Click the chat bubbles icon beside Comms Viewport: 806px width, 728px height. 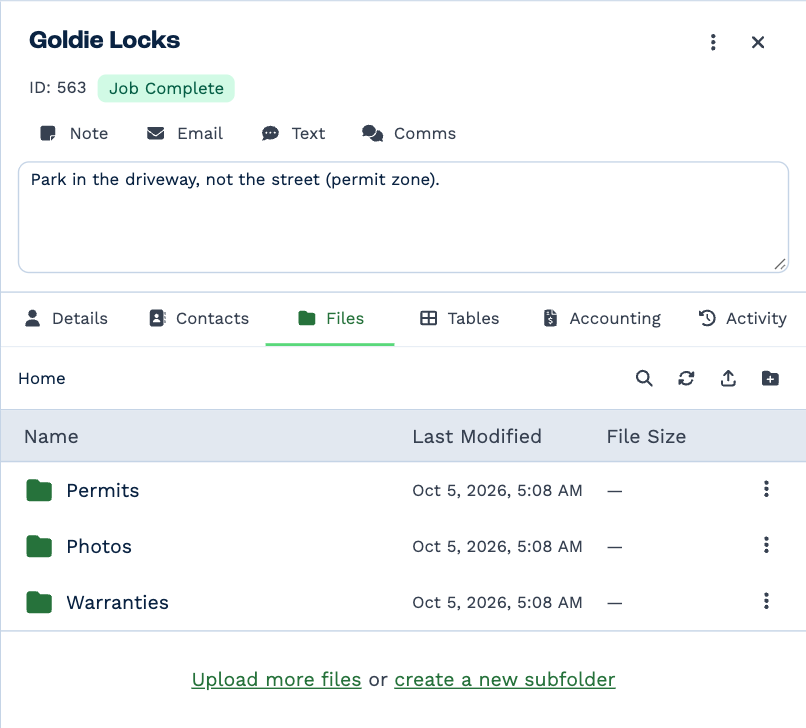tap(372, 134)
